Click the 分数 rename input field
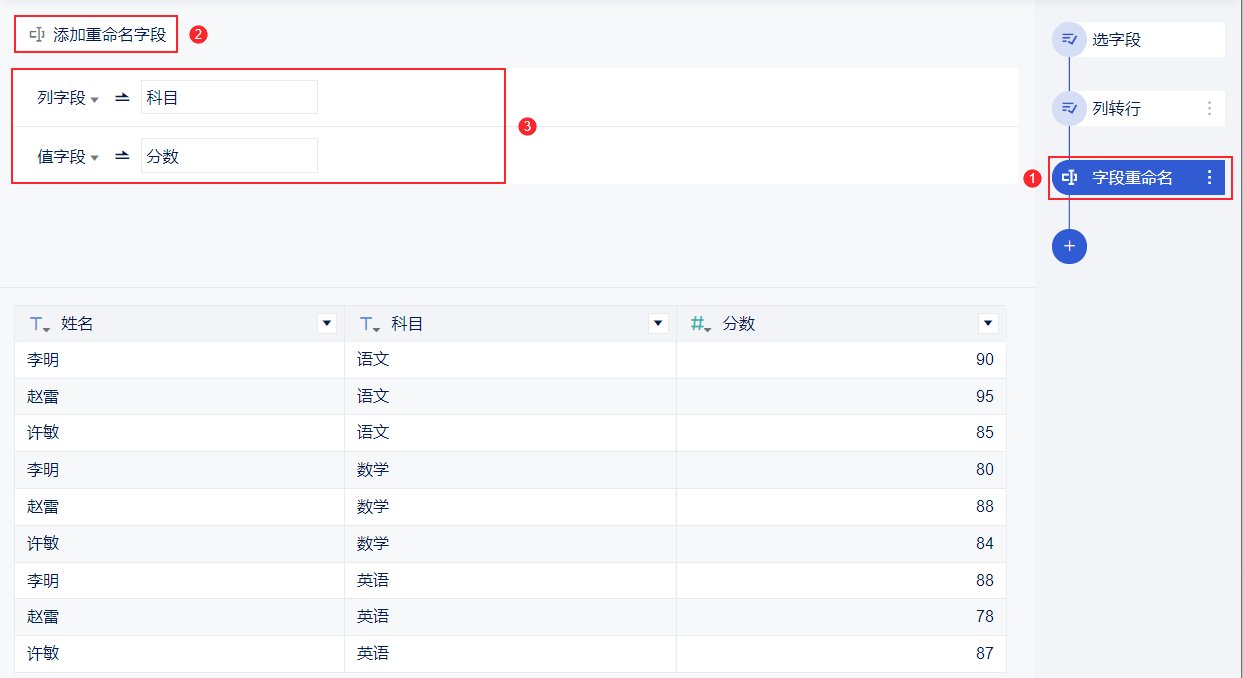Viewport: 1243px width, 678px height. coord(229,156)
